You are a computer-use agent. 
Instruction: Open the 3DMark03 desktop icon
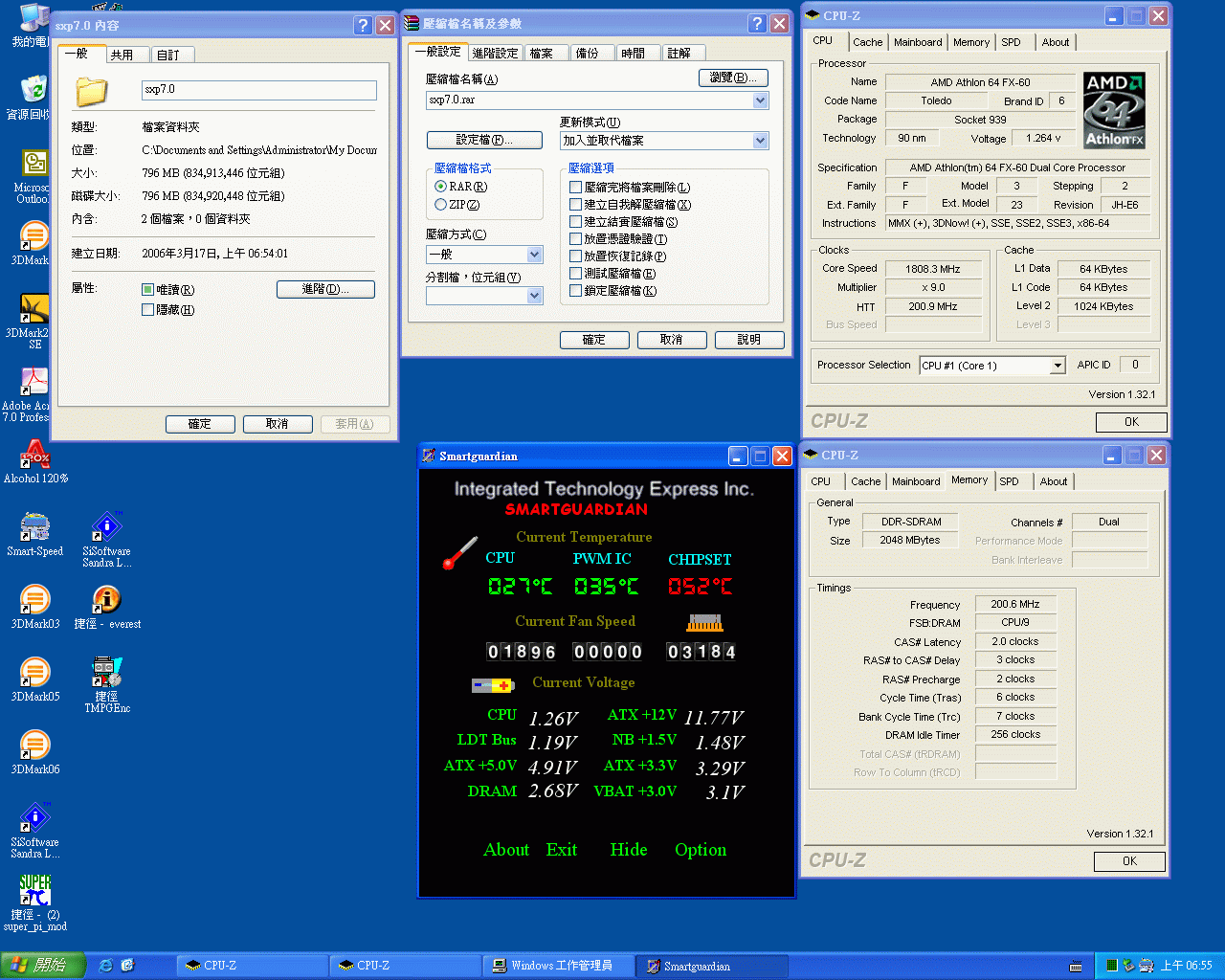pos(34,599)
